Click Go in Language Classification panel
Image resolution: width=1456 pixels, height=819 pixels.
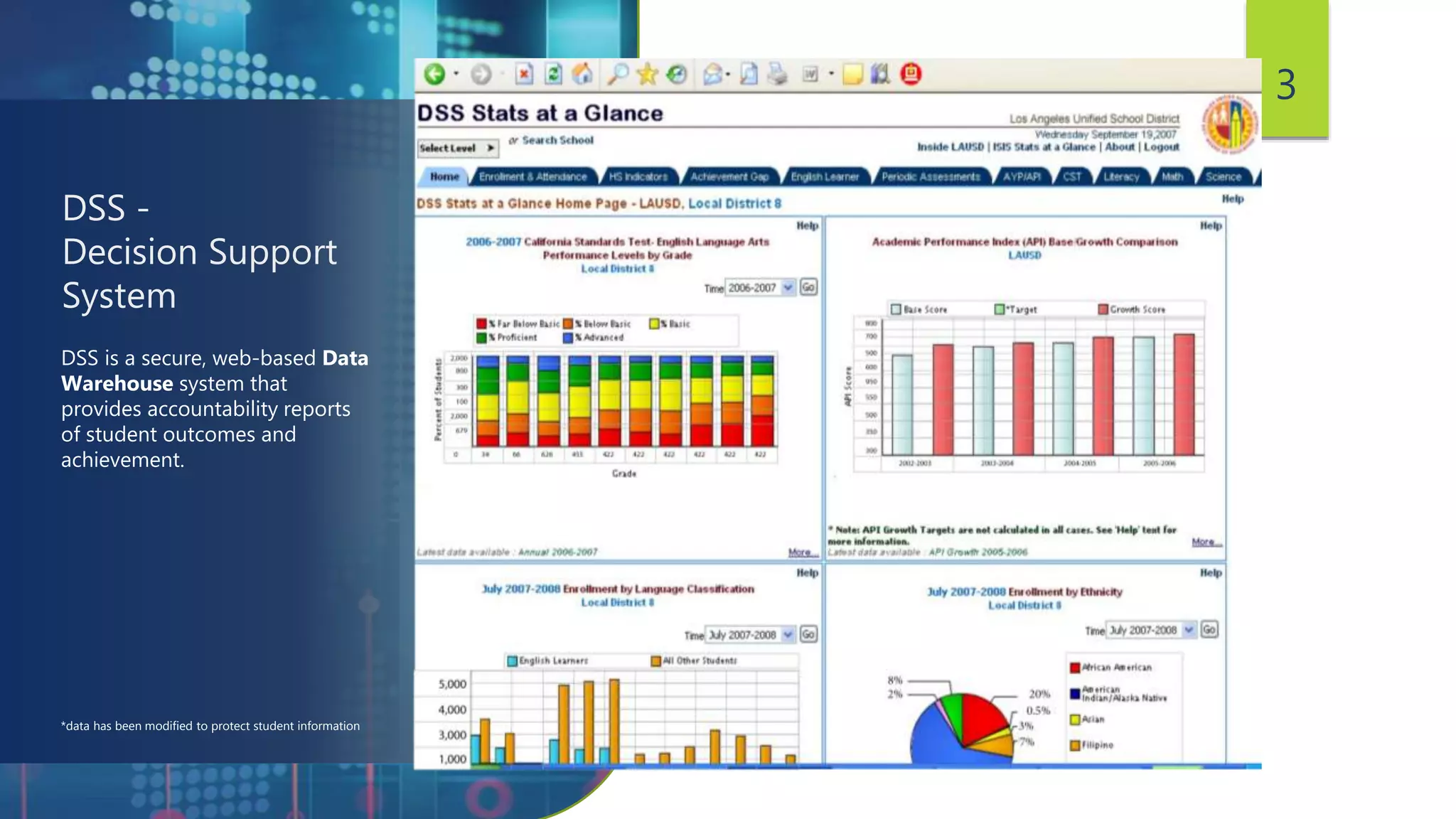pyautogui.click(x=808, y=634)
